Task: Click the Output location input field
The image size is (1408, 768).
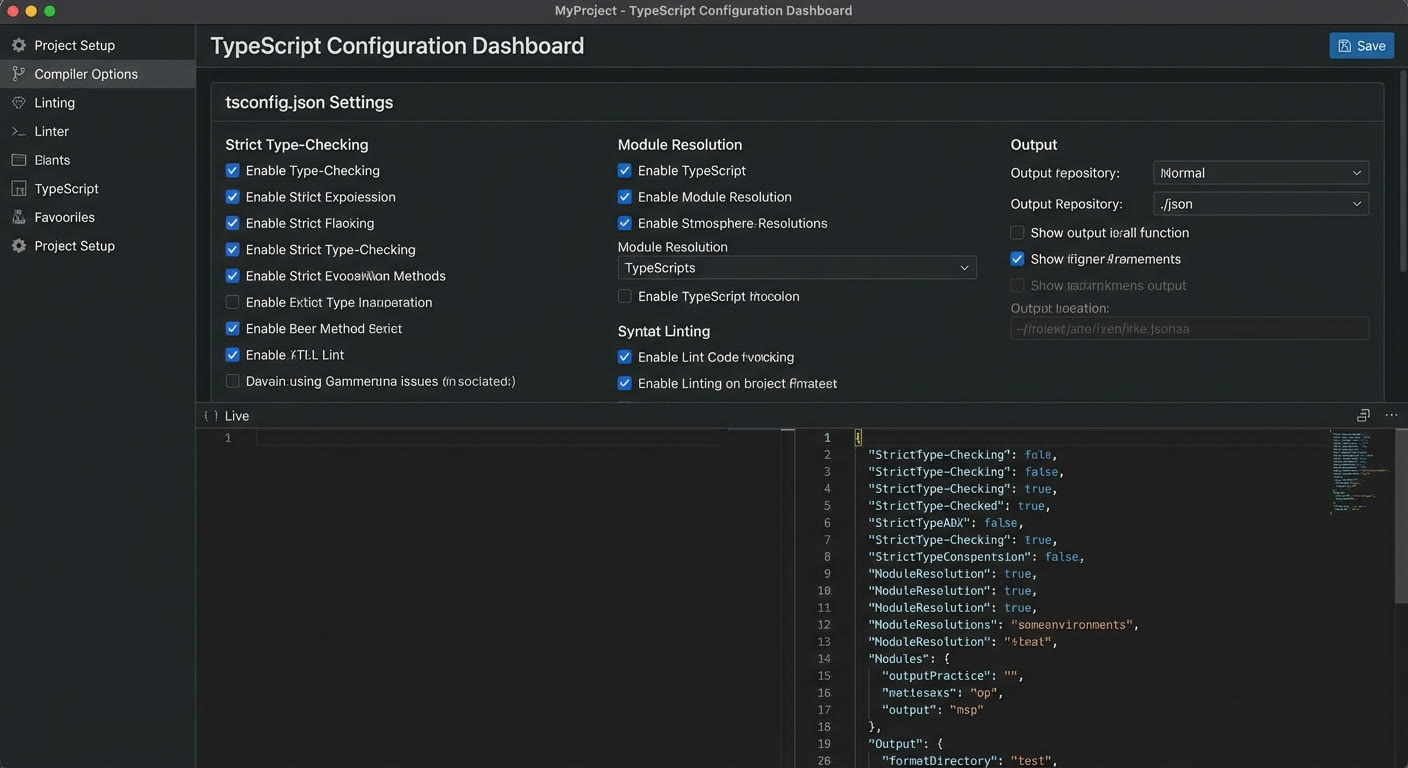Action: pos(1189,329)
